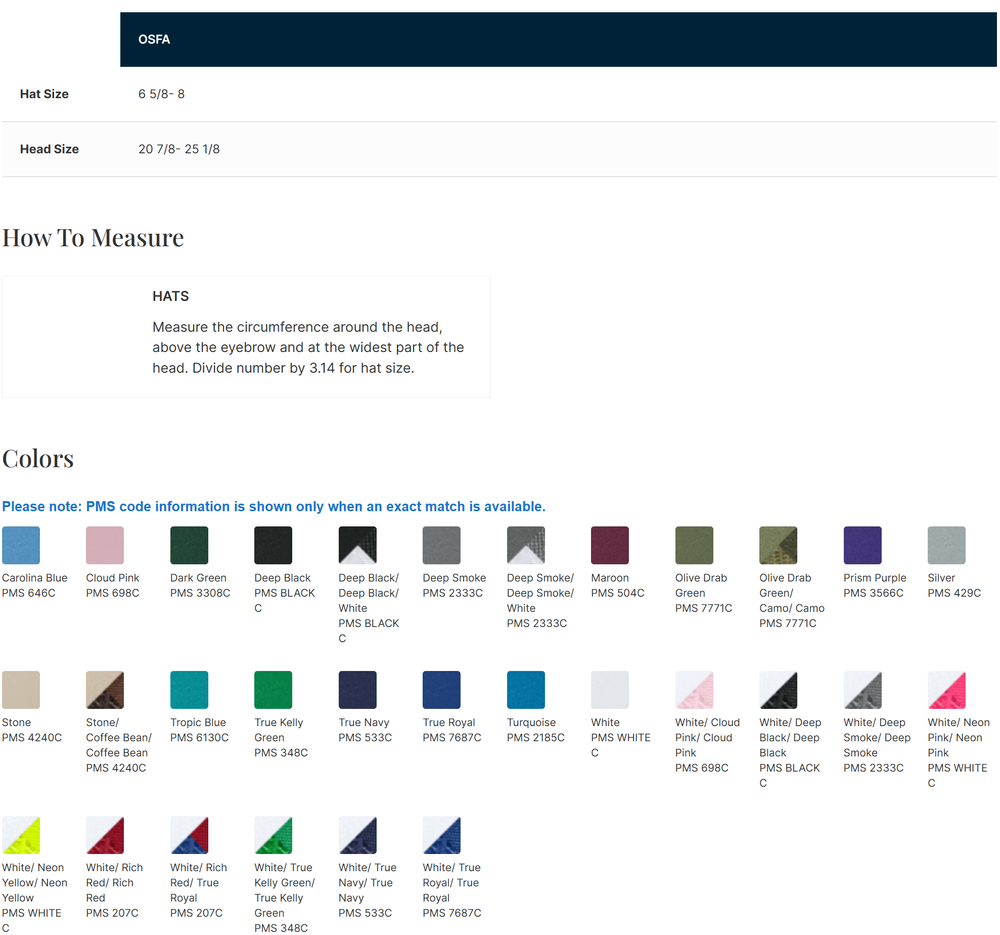Viewport: 1000px width, 935px height.
Task: Select the Stone color swatch
Action: tap(21, 690)
